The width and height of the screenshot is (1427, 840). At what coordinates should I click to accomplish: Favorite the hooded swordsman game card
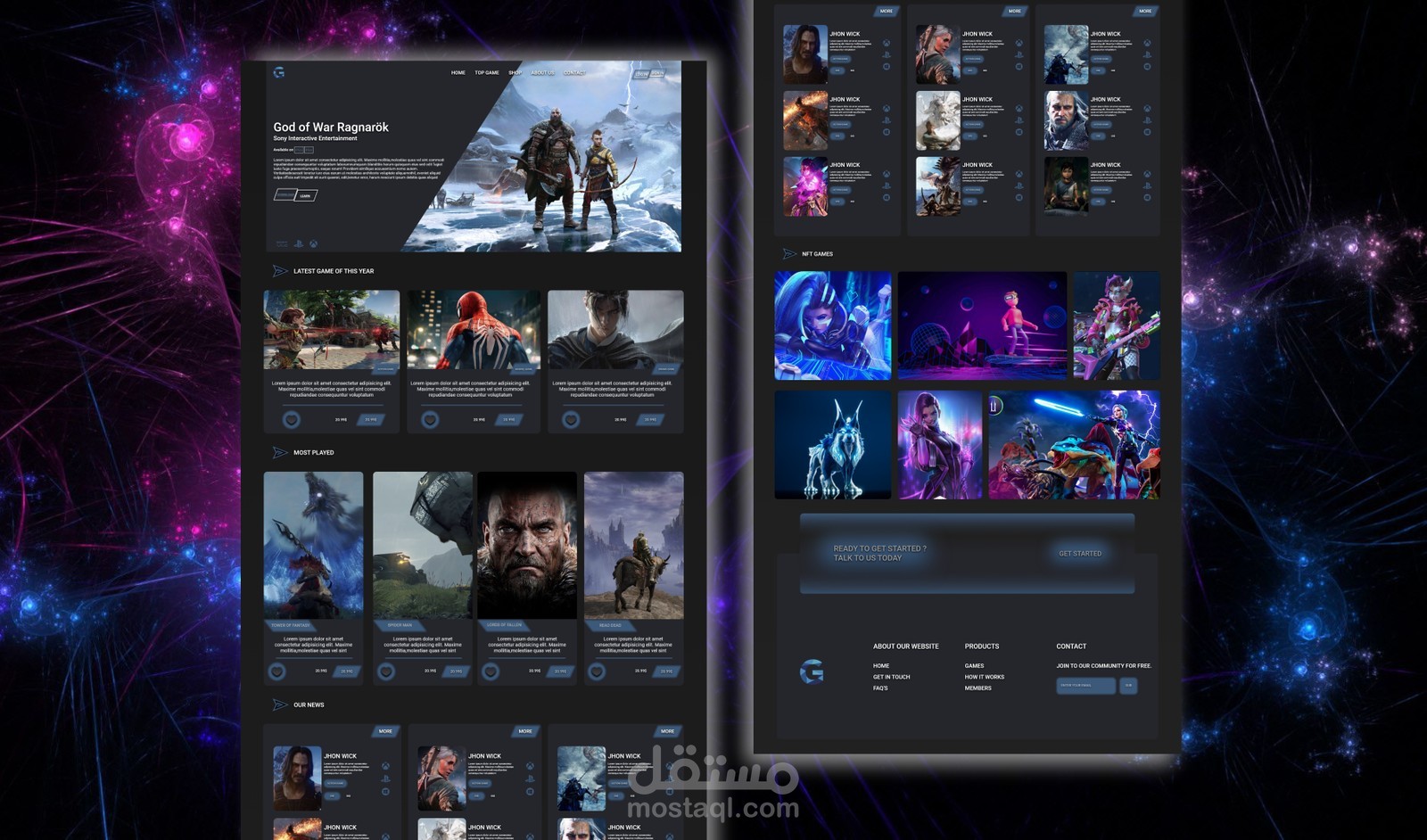pos(571,419)
